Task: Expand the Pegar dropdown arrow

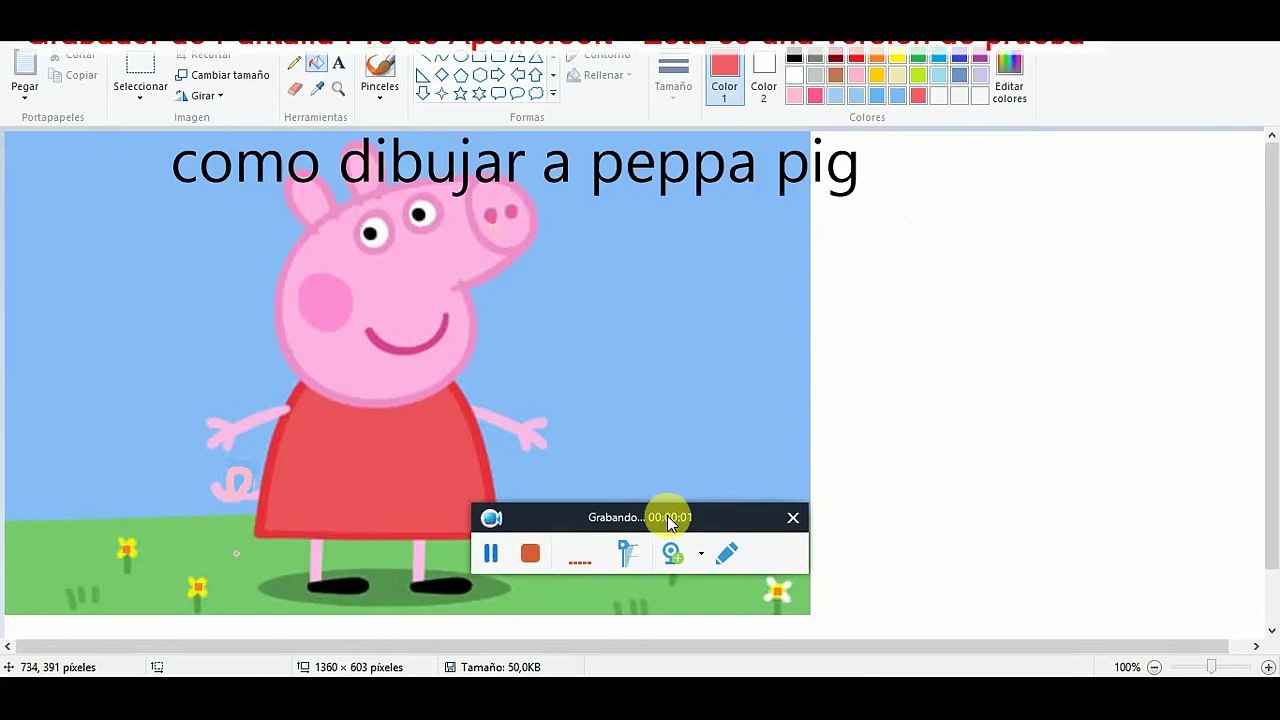Action: 25,99
